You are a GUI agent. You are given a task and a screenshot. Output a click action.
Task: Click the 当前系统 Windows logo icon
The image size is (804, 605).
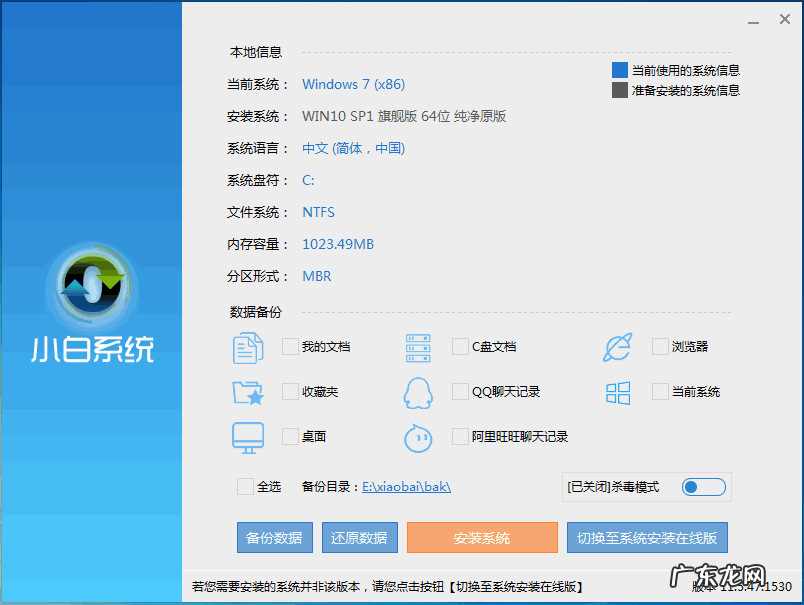point(617,392)
